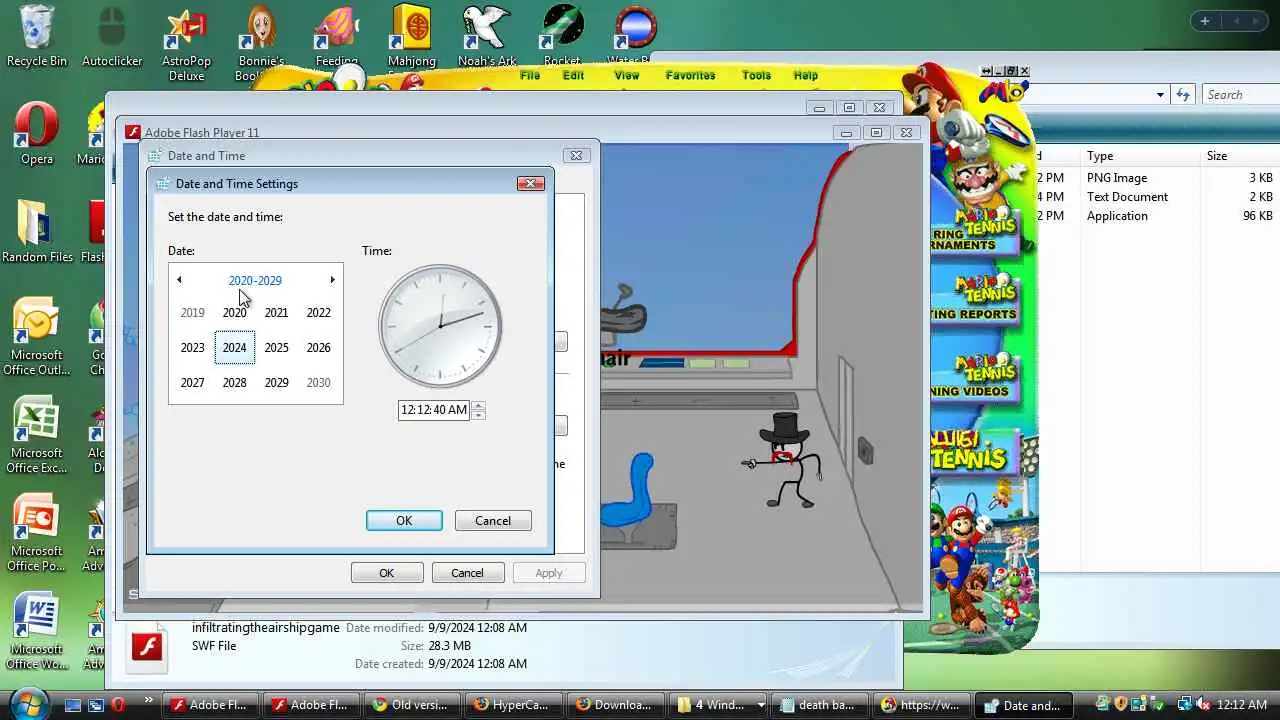Open the Rocket game desktop shortcut
1280x720 pixels.
tap(562, 36)
